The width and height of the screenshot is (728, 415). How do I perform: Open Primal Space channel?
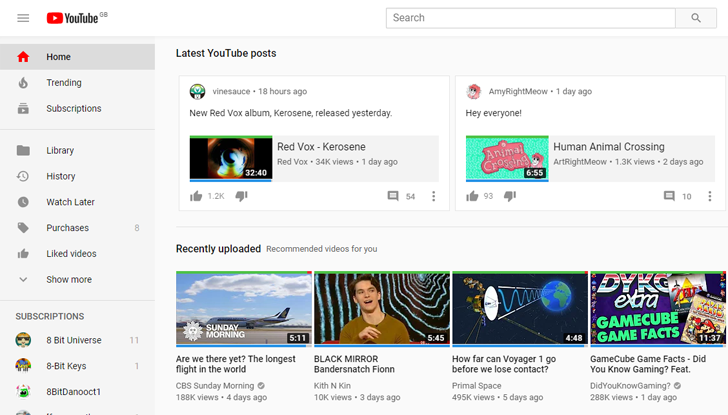tap(476, 386)
